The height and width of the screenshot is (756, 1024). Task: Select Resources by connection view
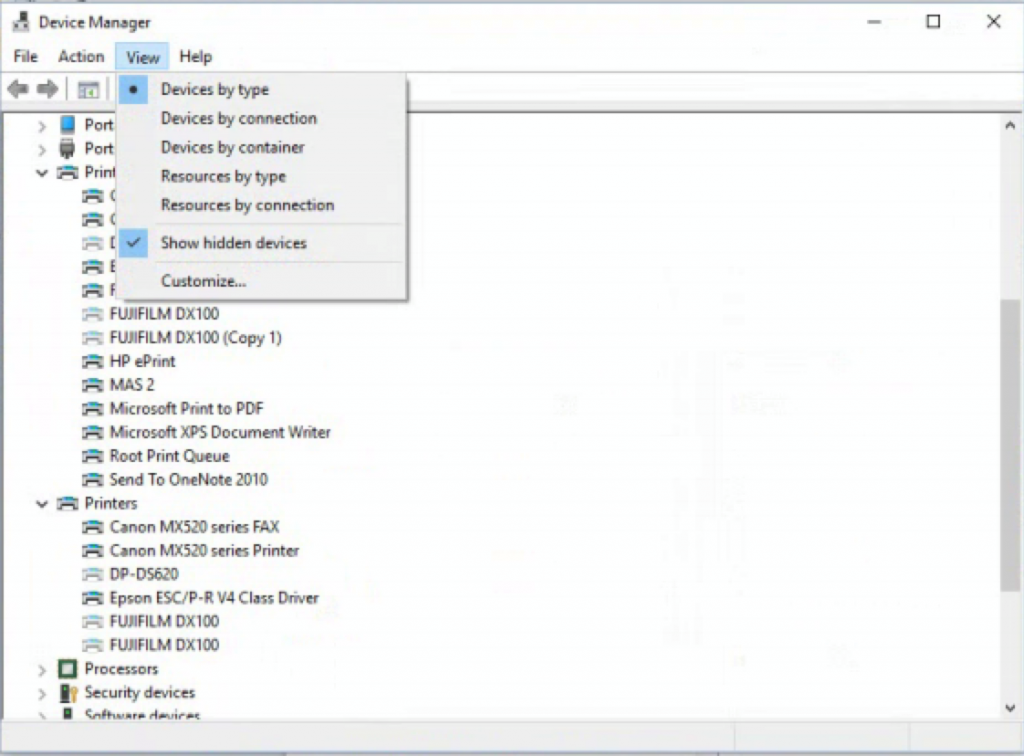(248, 205)
